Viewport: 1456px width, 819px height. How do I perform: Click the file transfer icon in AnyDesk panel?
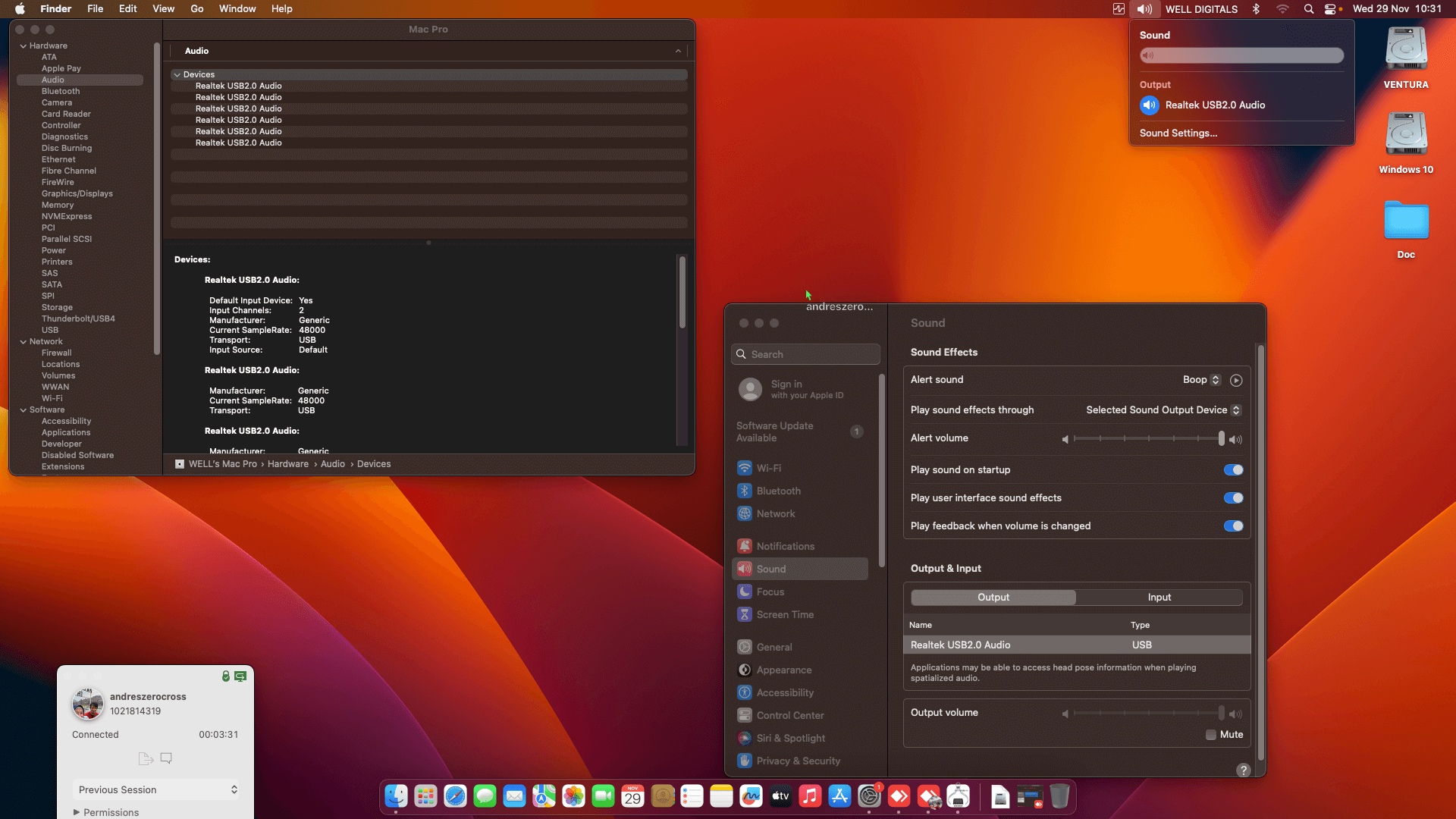pos(146,758)
